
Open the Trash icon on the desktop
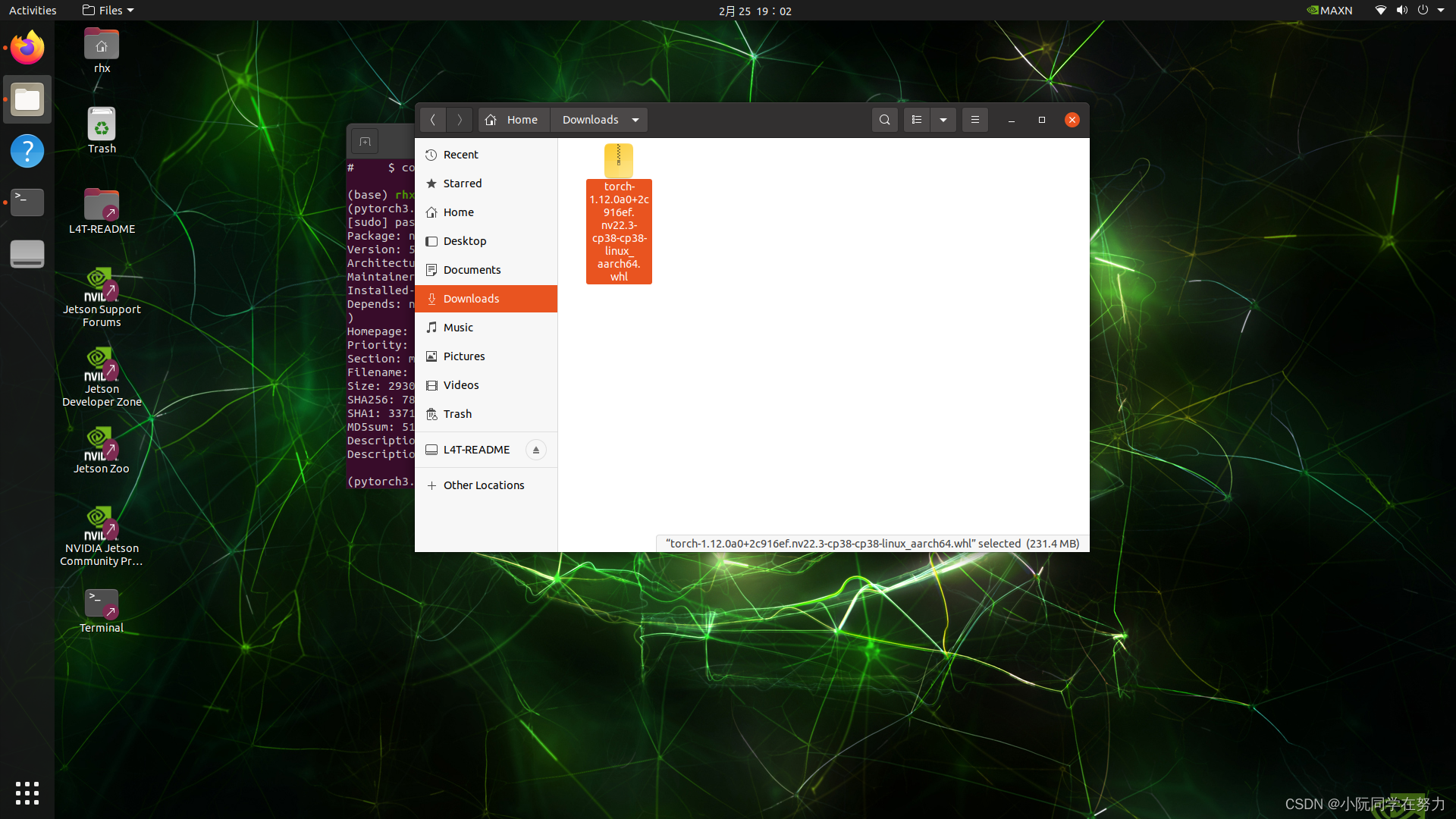[x=102, y=130]
